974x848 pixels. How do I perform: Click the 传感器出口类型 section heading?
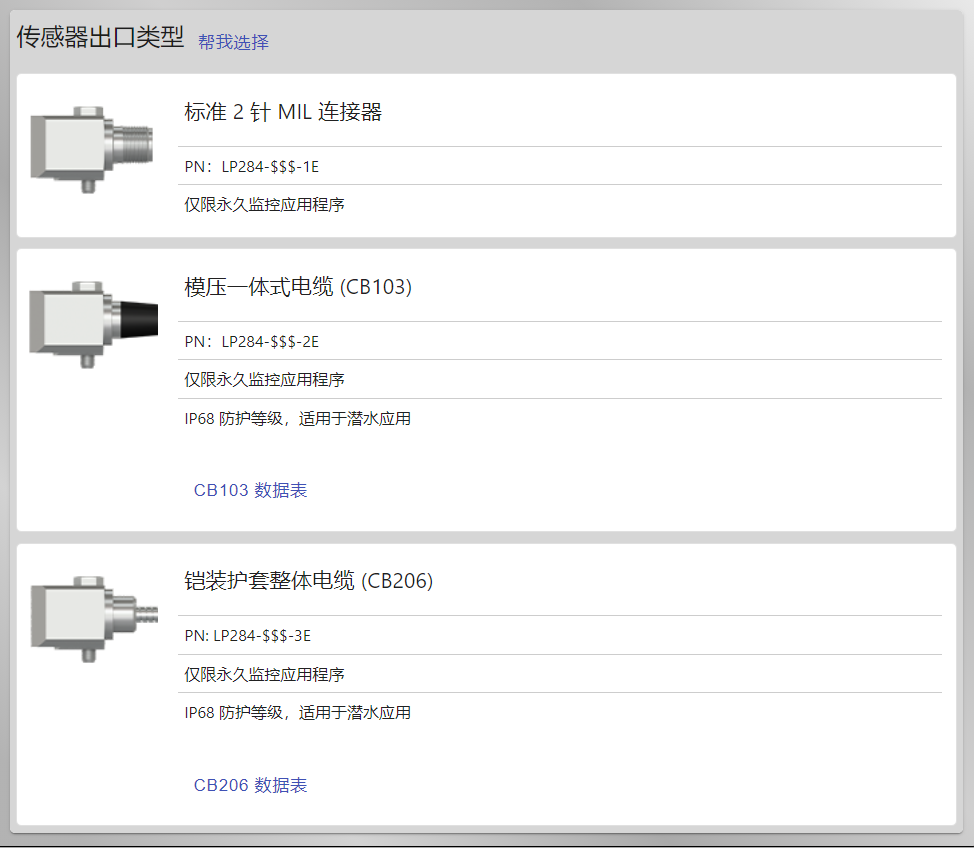pos(100,37)
